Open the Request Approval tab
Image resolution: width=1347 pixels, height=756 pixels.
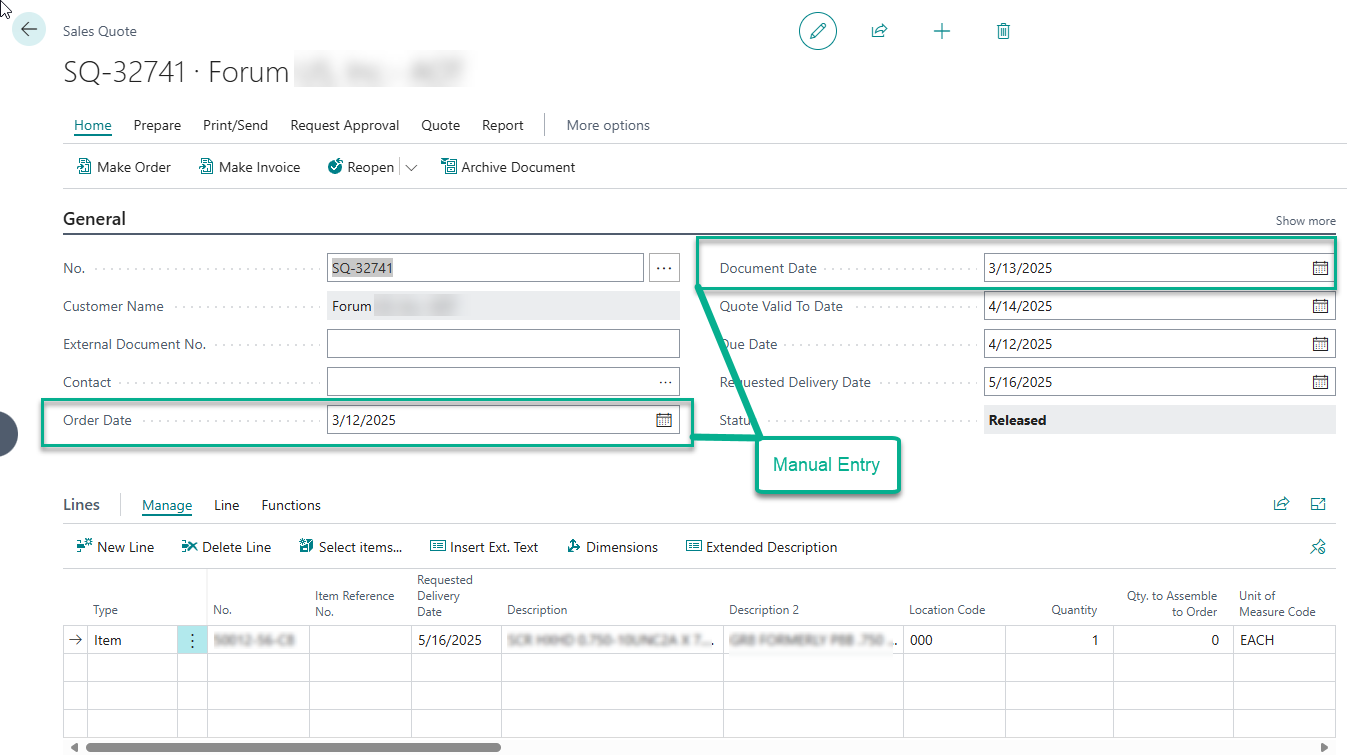coord(345,125)
